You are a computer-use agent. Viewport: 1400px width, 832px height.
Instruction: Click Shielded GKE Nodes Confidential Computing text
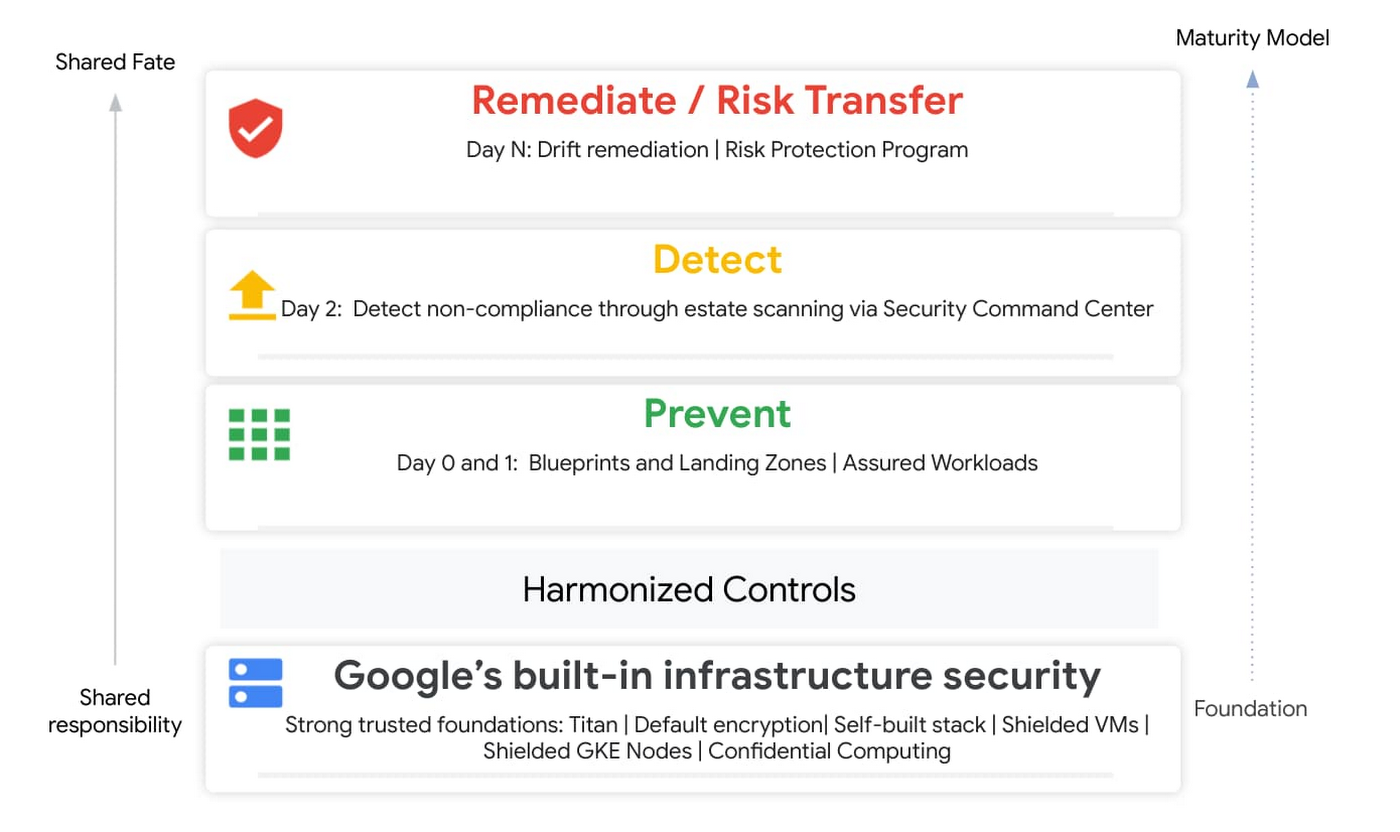pos(717,751)
